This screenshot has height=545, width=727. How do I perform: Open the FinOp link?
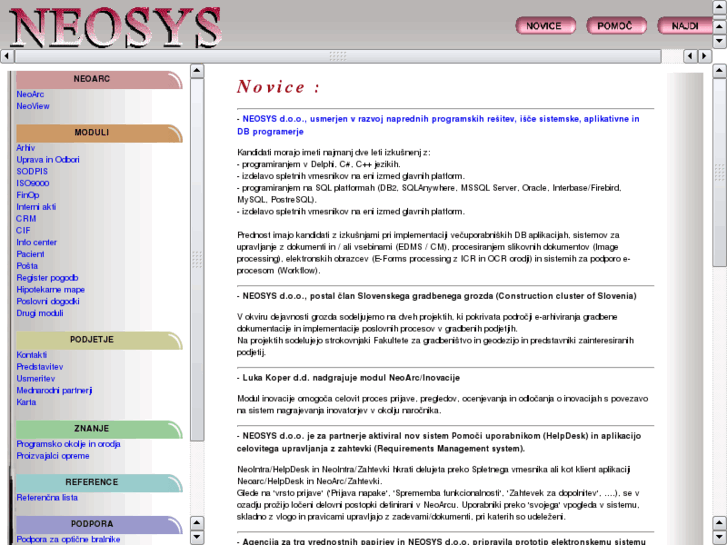pos(28,195)
